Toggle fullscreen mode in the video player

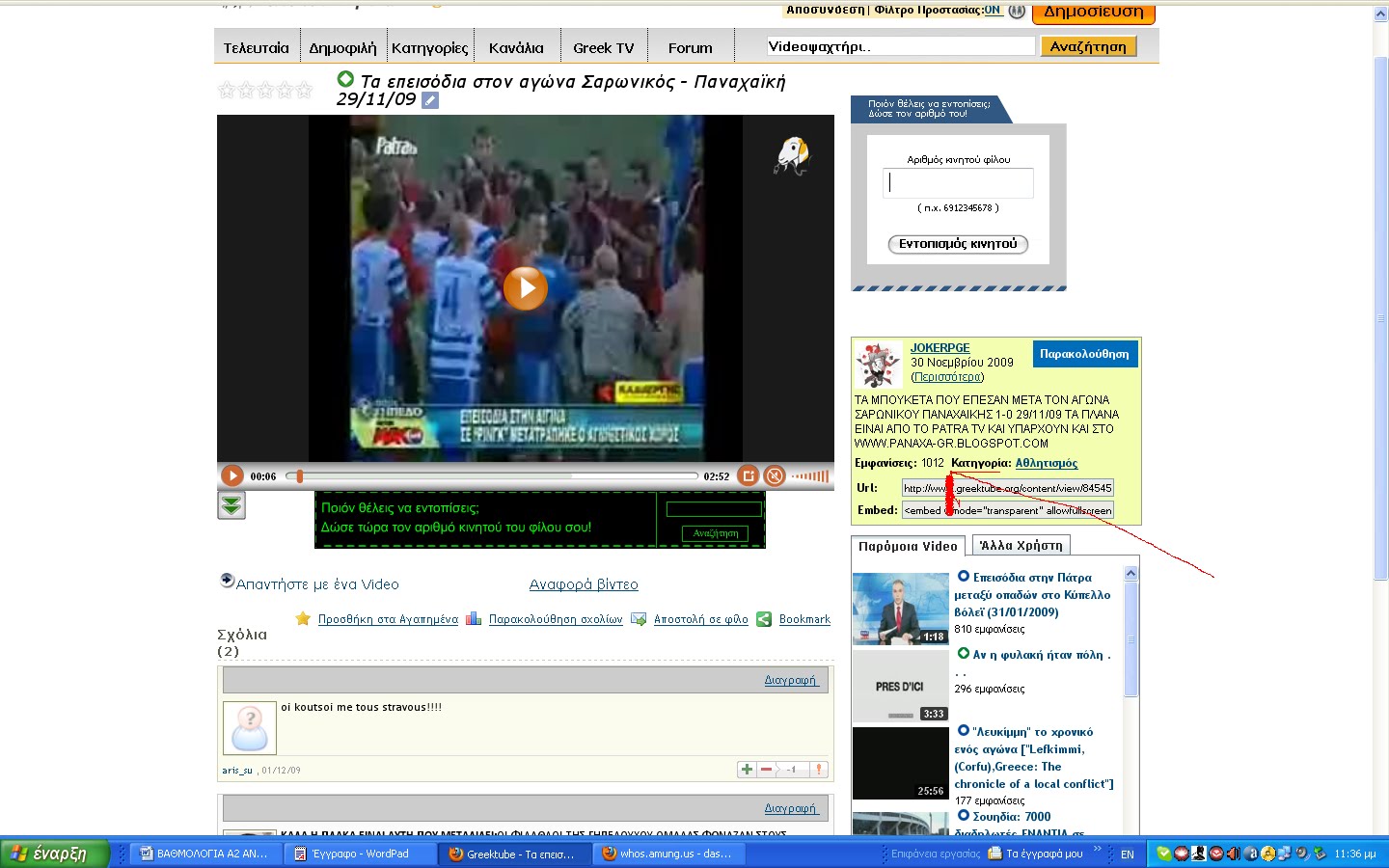pyautogui.click(x=749, y=475)
